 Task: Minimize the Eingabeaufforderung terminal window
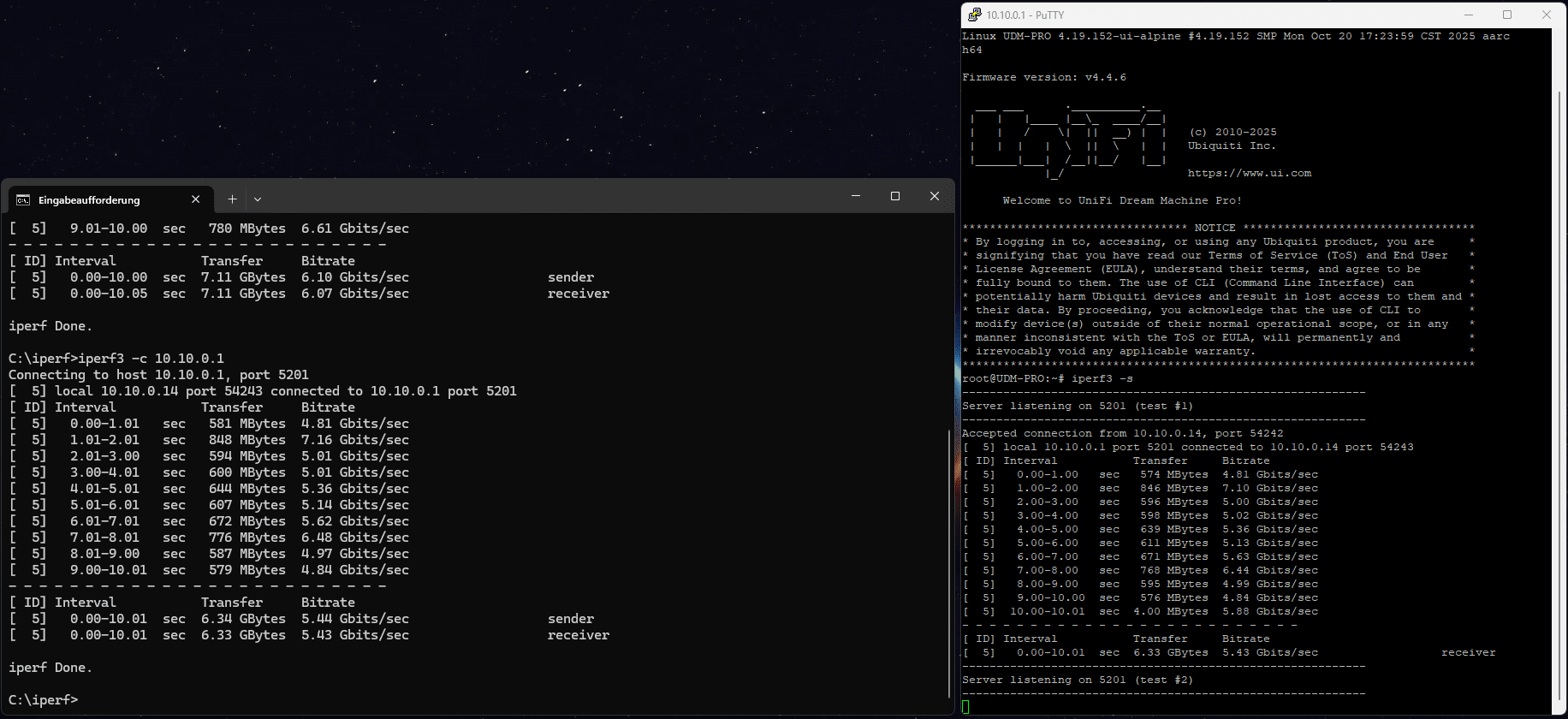[856, 196]
